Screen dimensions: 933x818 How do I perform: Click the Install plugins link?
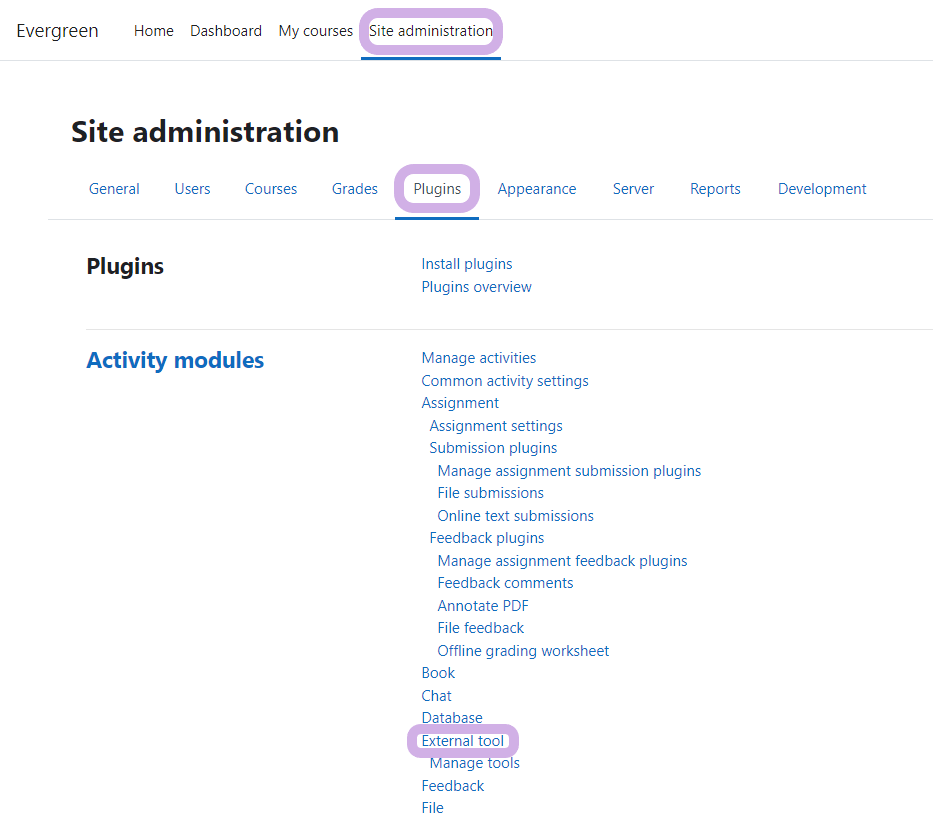(x=467, y=264)
